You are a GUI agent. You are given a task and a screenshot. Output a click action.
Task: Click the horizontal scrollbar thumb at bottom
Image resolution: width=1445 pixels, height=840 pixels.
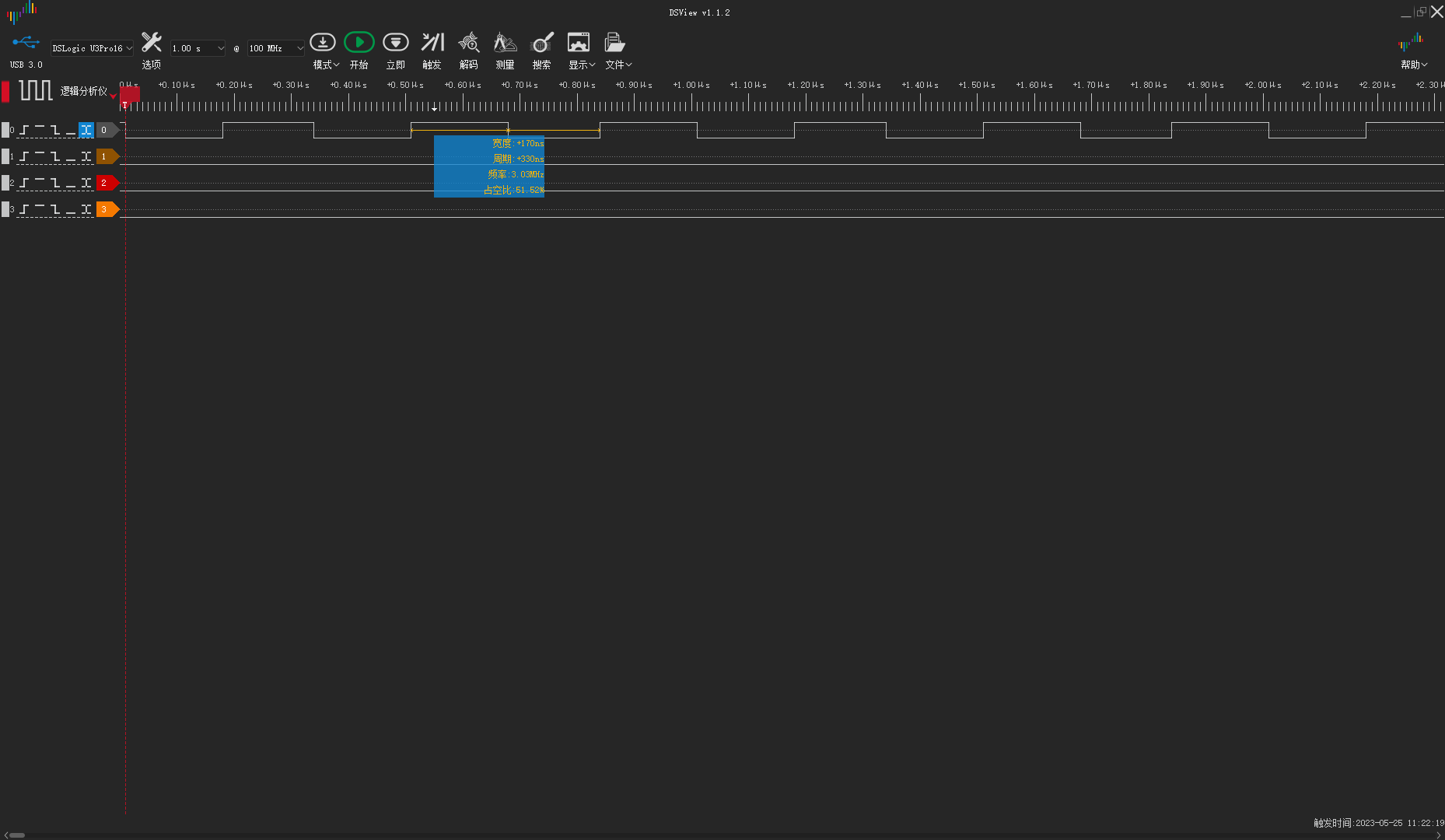[17, 835]
